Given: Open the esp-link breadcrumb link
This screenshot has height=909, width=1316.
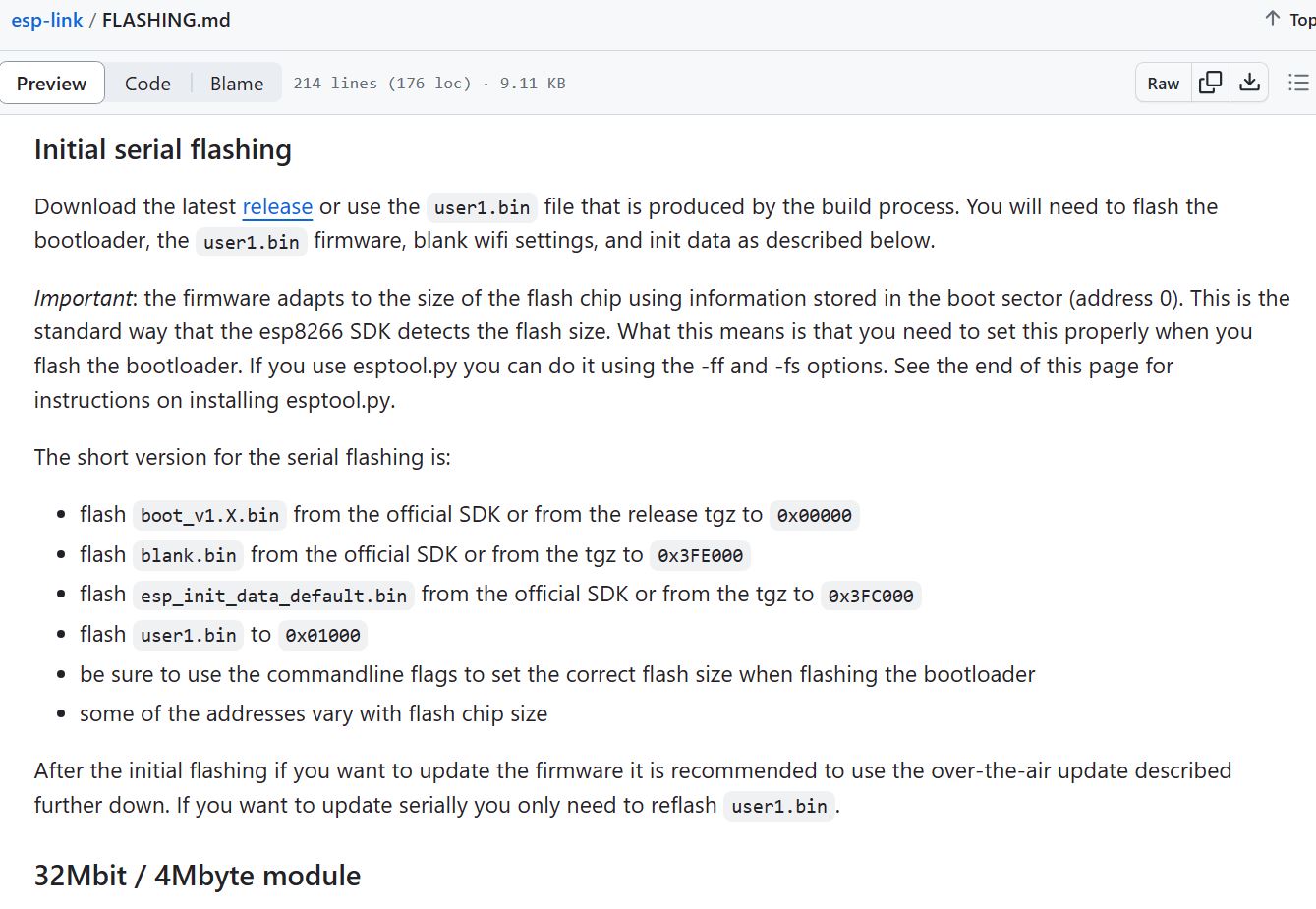Looking at the screenshot, I should (47, 20).
